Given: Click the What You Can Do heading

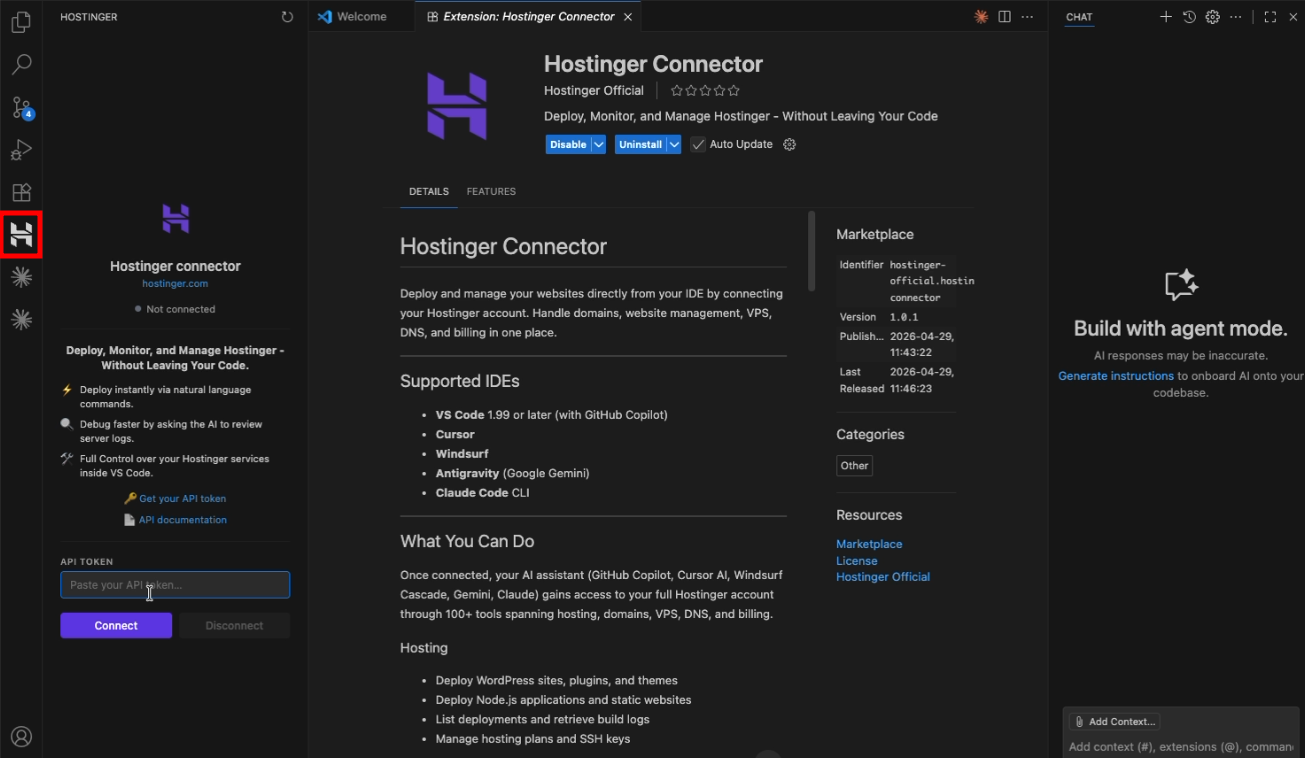Looking at the screenshot, I should click(467, 541).
